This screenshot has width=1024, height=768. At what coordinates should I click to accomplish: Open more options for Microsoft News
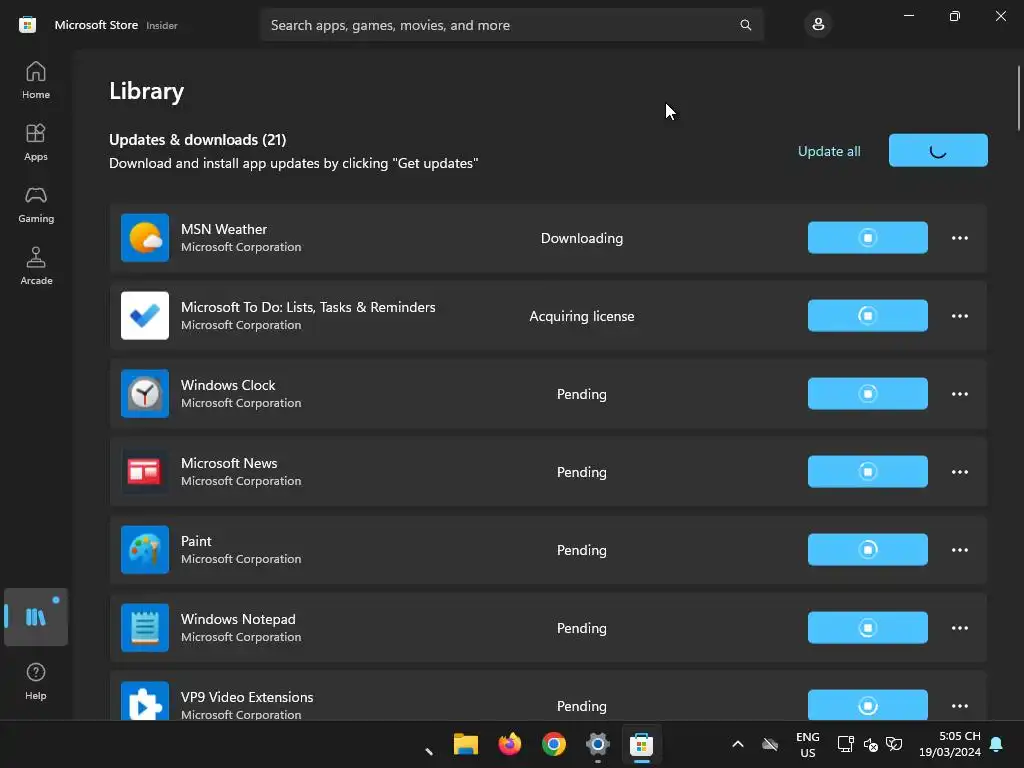pos(959,472)
